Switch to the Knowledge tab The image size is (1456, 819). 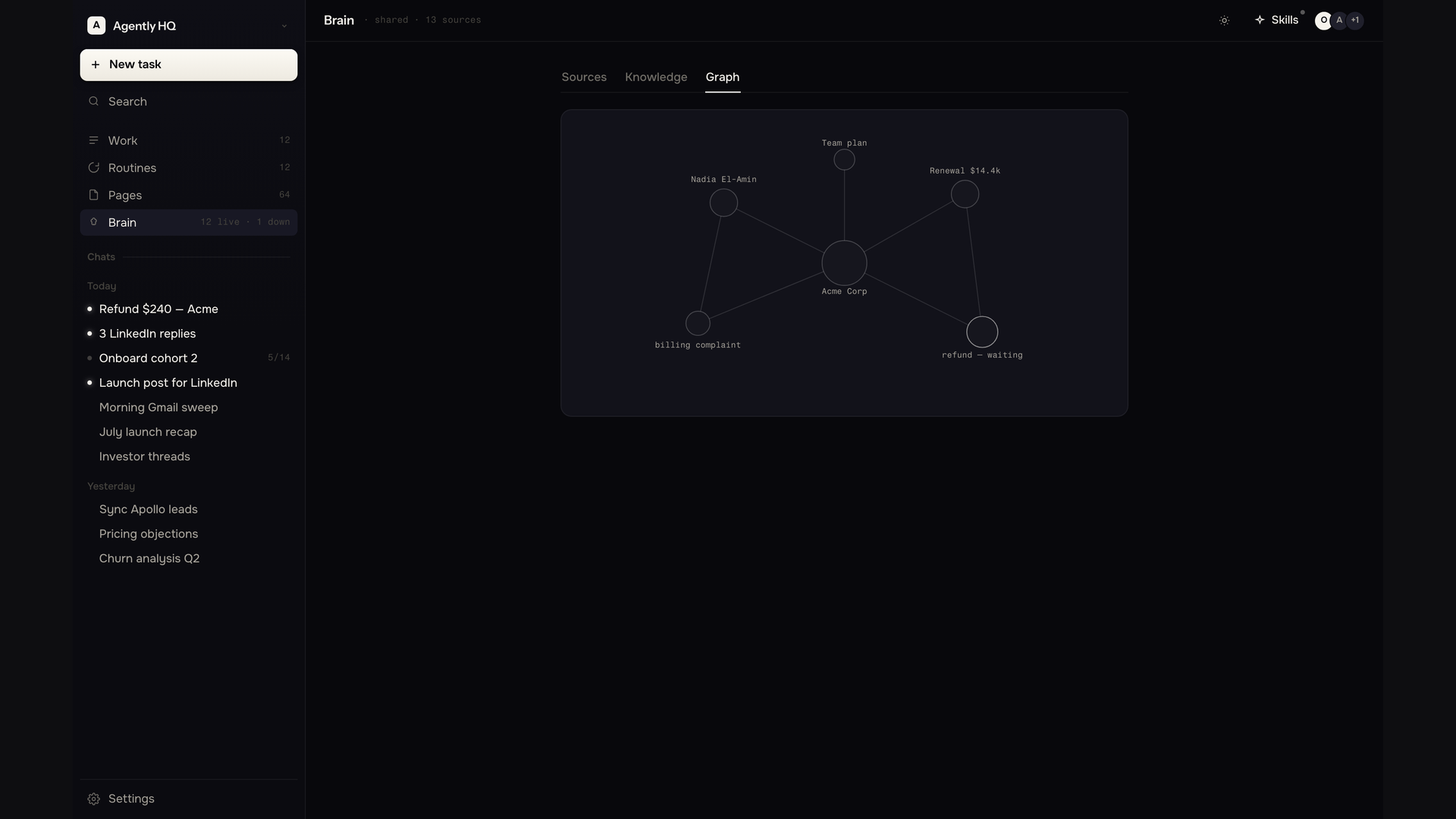(x=656, y=77)
